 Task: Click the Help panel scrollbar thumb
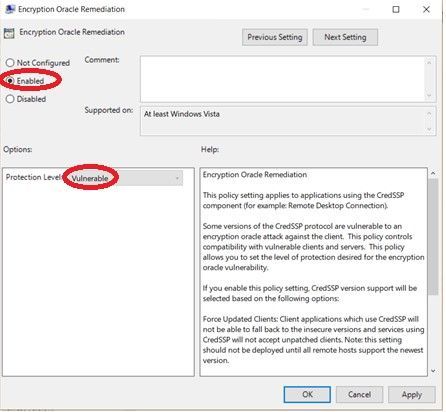[433, 237]
